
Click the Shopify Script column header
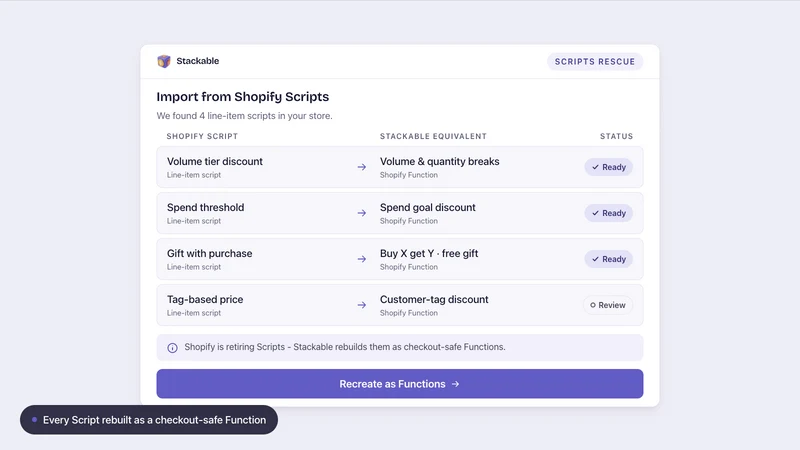202,136
